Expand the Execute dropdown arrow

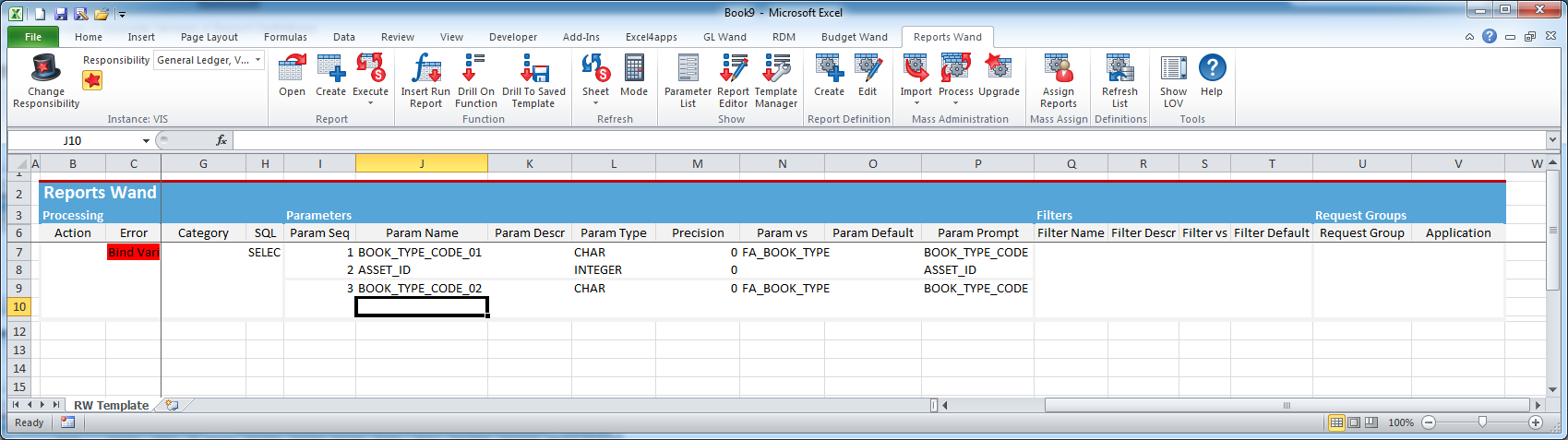pyautogui.click(x=370, y=103)
